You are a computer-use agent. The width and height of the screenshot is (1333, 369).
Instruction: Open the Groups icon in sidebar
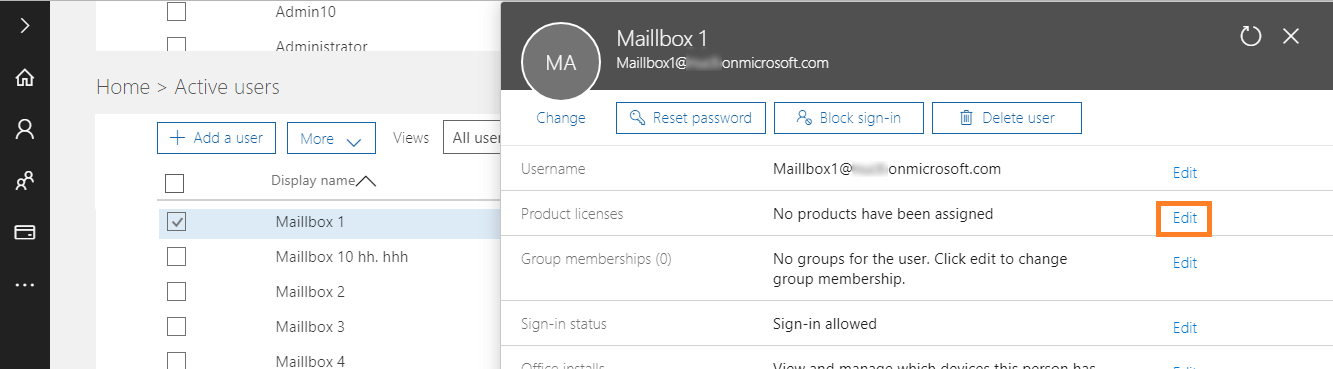coord(25,181)
